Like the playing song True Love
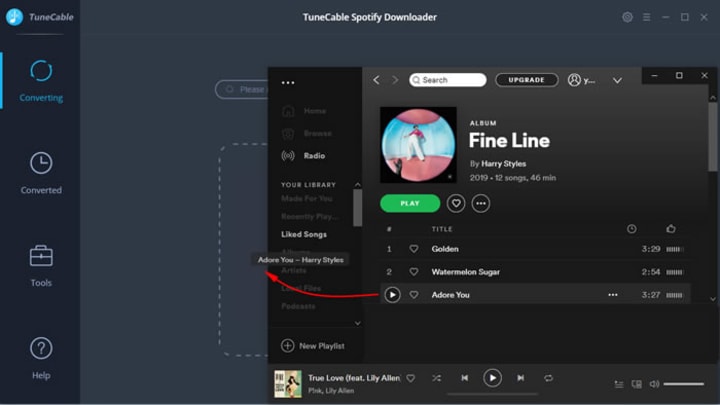The height and width of the screenshot is (405, 720). click(x=411, y=378)
